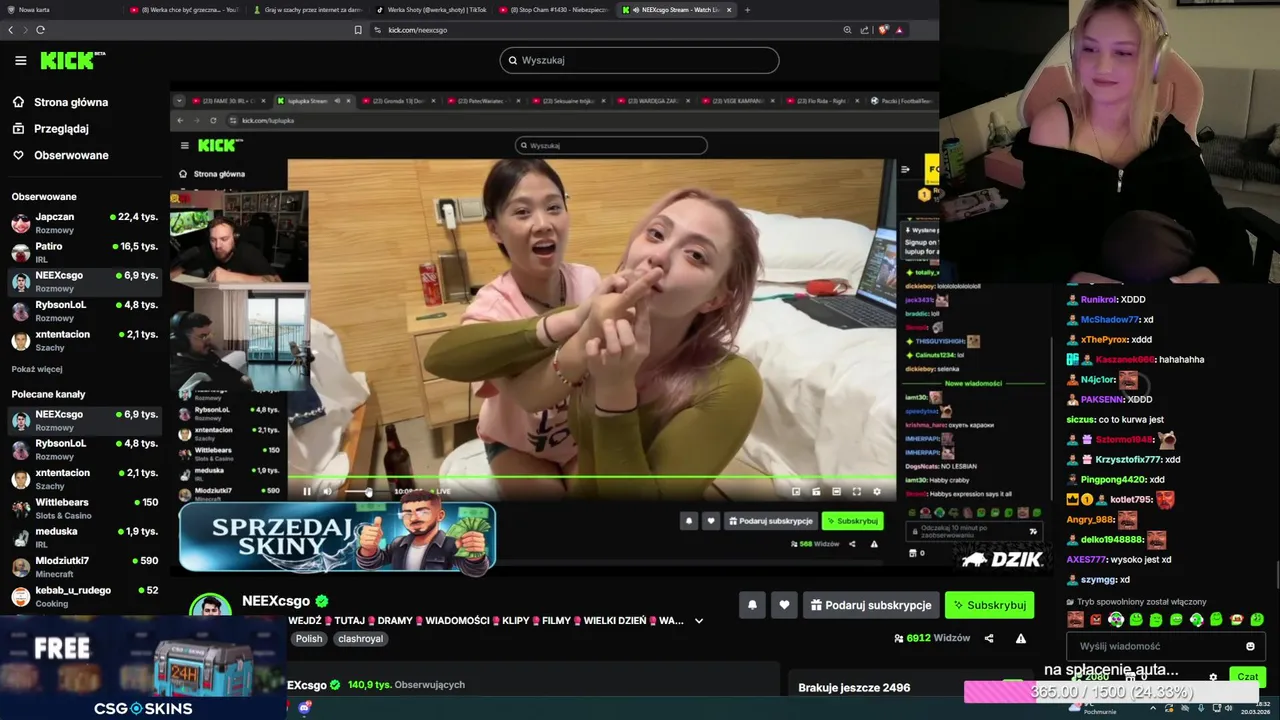
Task: Share the NEEXcsgo stream
Action: (x=989, y=638)
